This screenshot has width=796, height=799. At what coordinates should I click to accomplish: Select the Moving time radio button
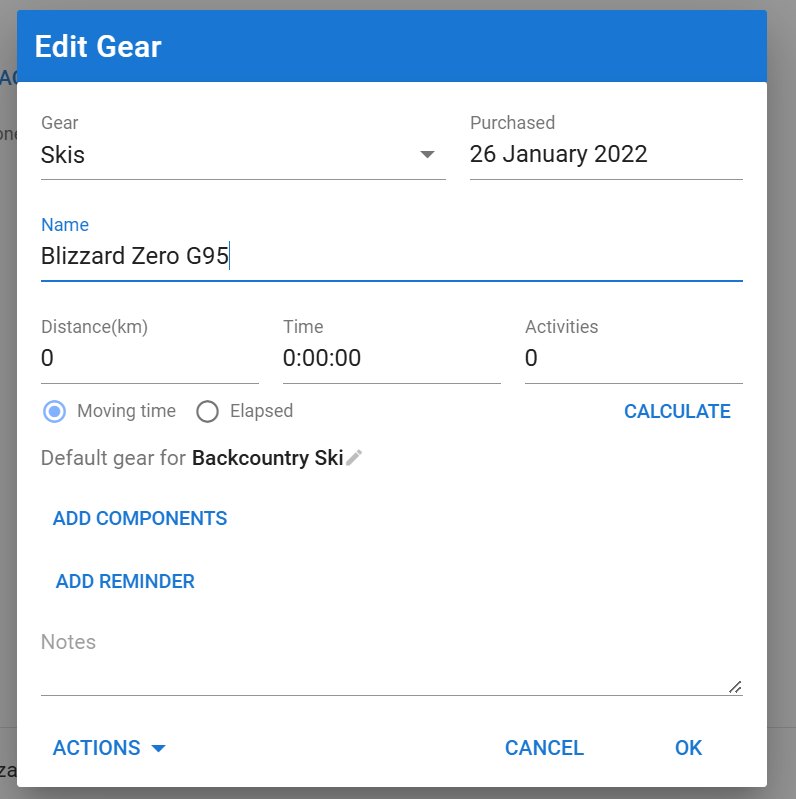[x=55, y=411]
